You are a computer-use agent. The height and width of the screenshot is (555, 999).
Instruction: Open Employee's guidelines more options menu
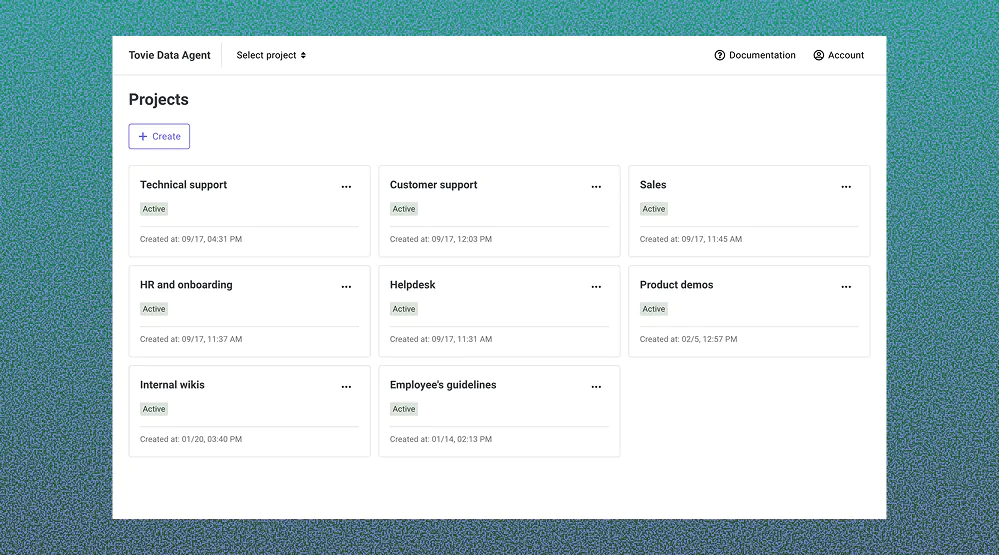click(x=596, y=387)
